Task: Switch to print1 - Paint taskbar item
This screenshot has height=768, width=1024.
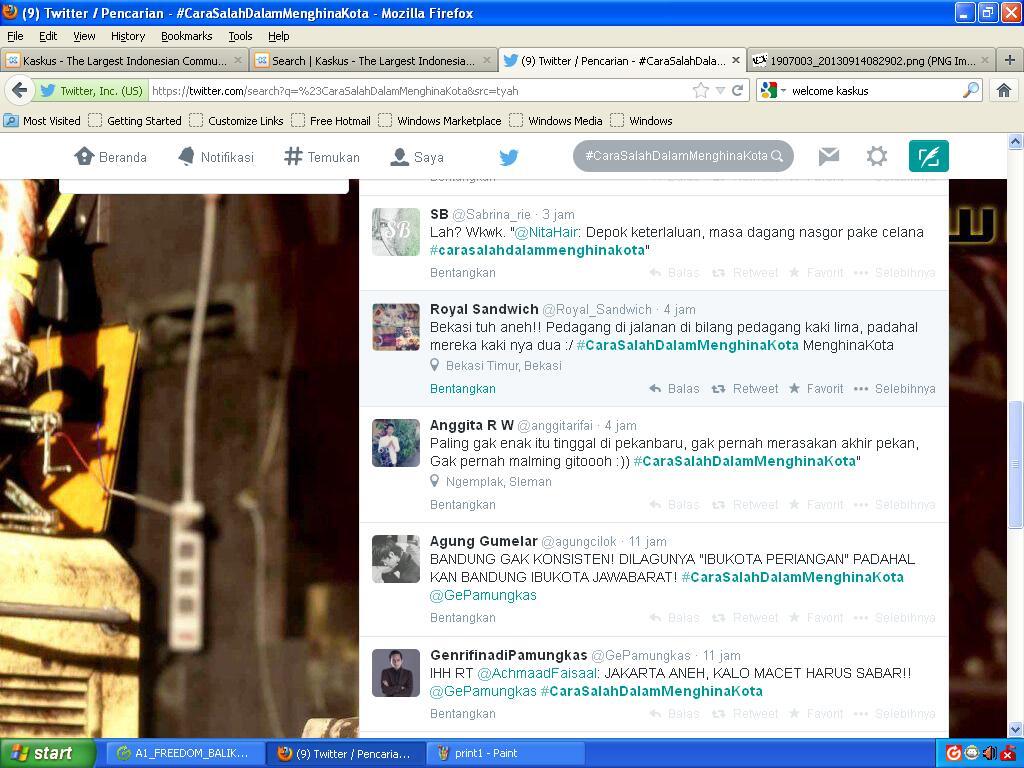Action: (505, 753)
